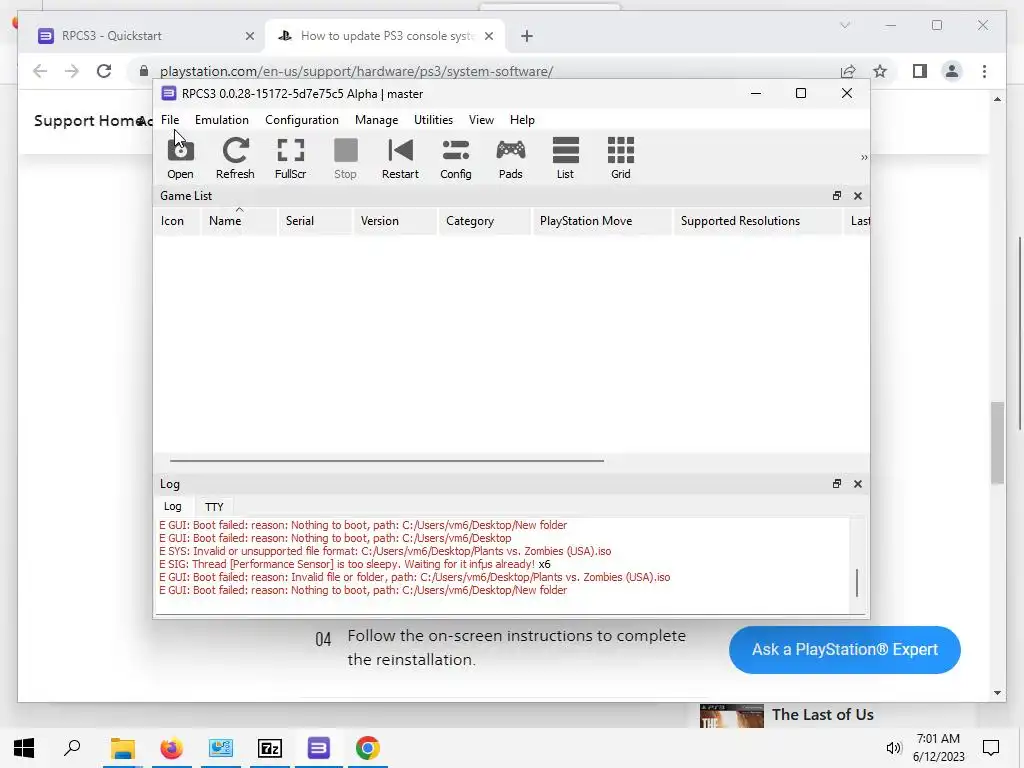This screenshot has height=768, width=1024.
Task: Toggle Chrome side panel icon
Action: coord(920,71)
